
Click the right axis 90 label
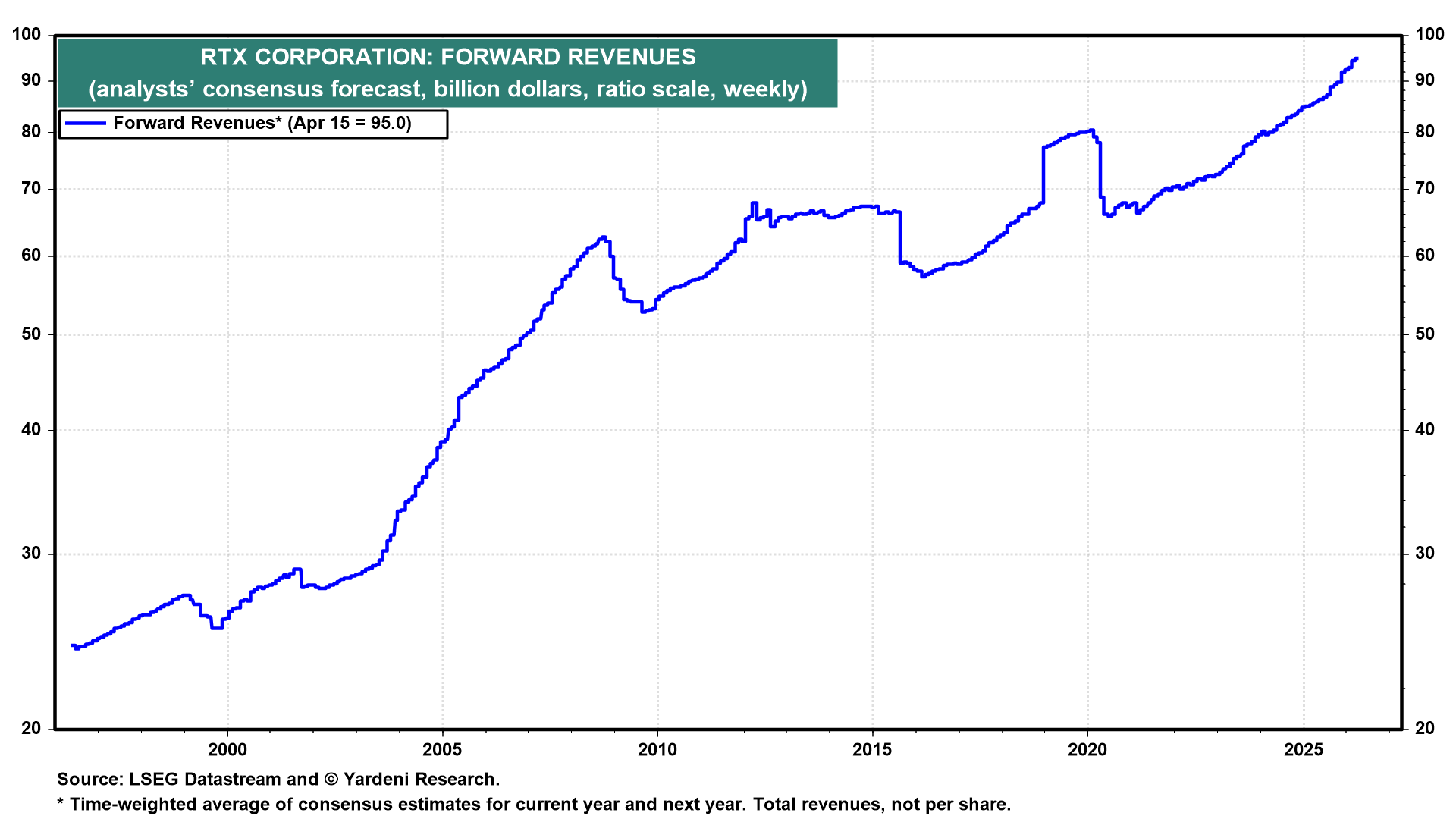(x=1425, y=80)
